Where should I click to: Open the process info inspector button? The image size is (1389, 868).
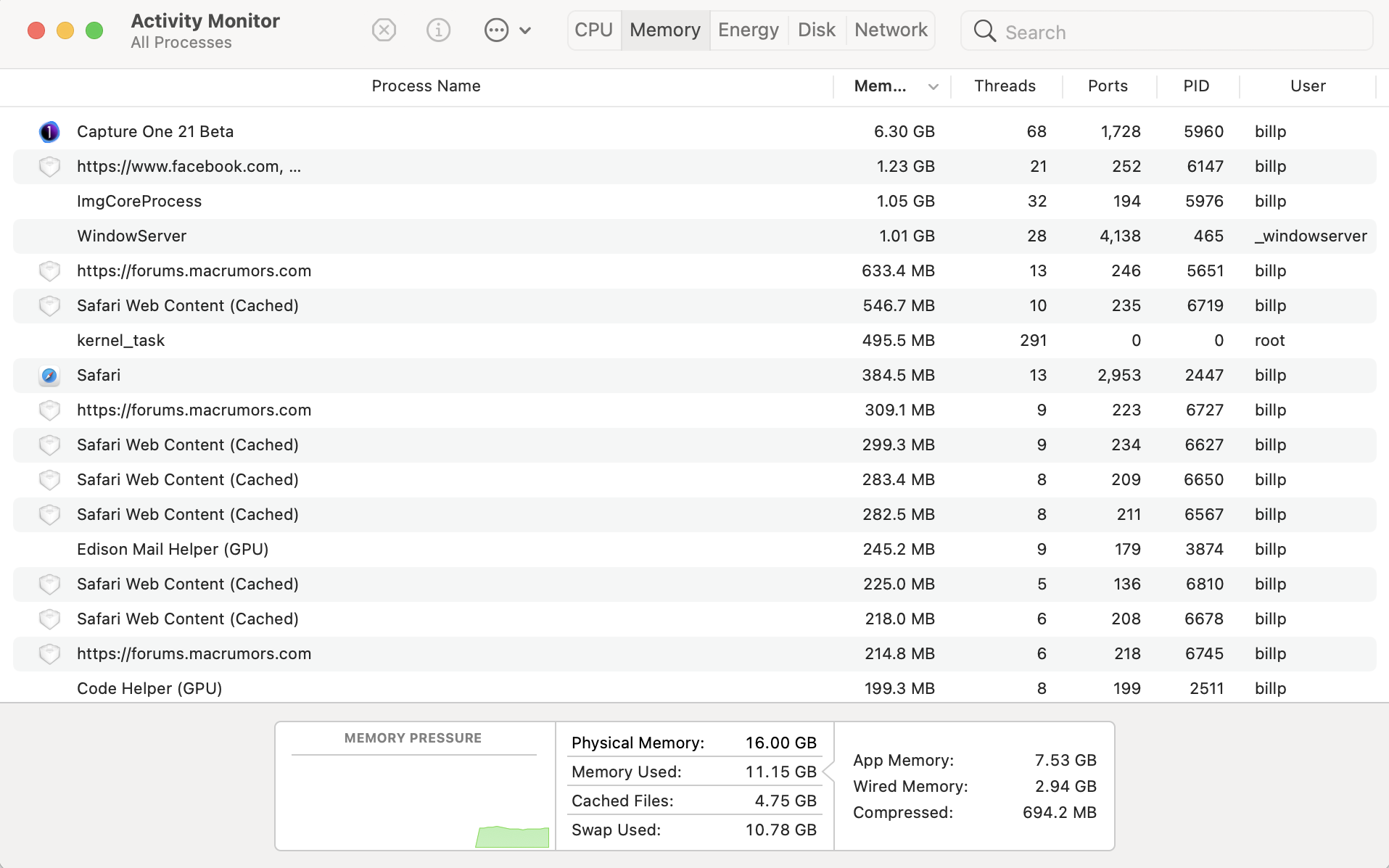coord(438,30)
